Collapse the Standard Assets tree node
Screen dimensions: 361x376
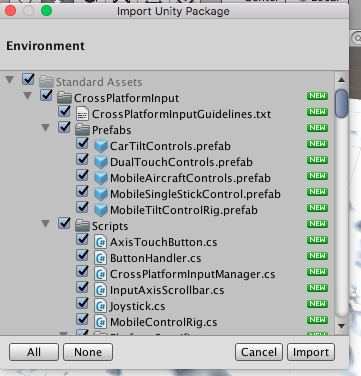pyautogui.click(x=10, y=80)
